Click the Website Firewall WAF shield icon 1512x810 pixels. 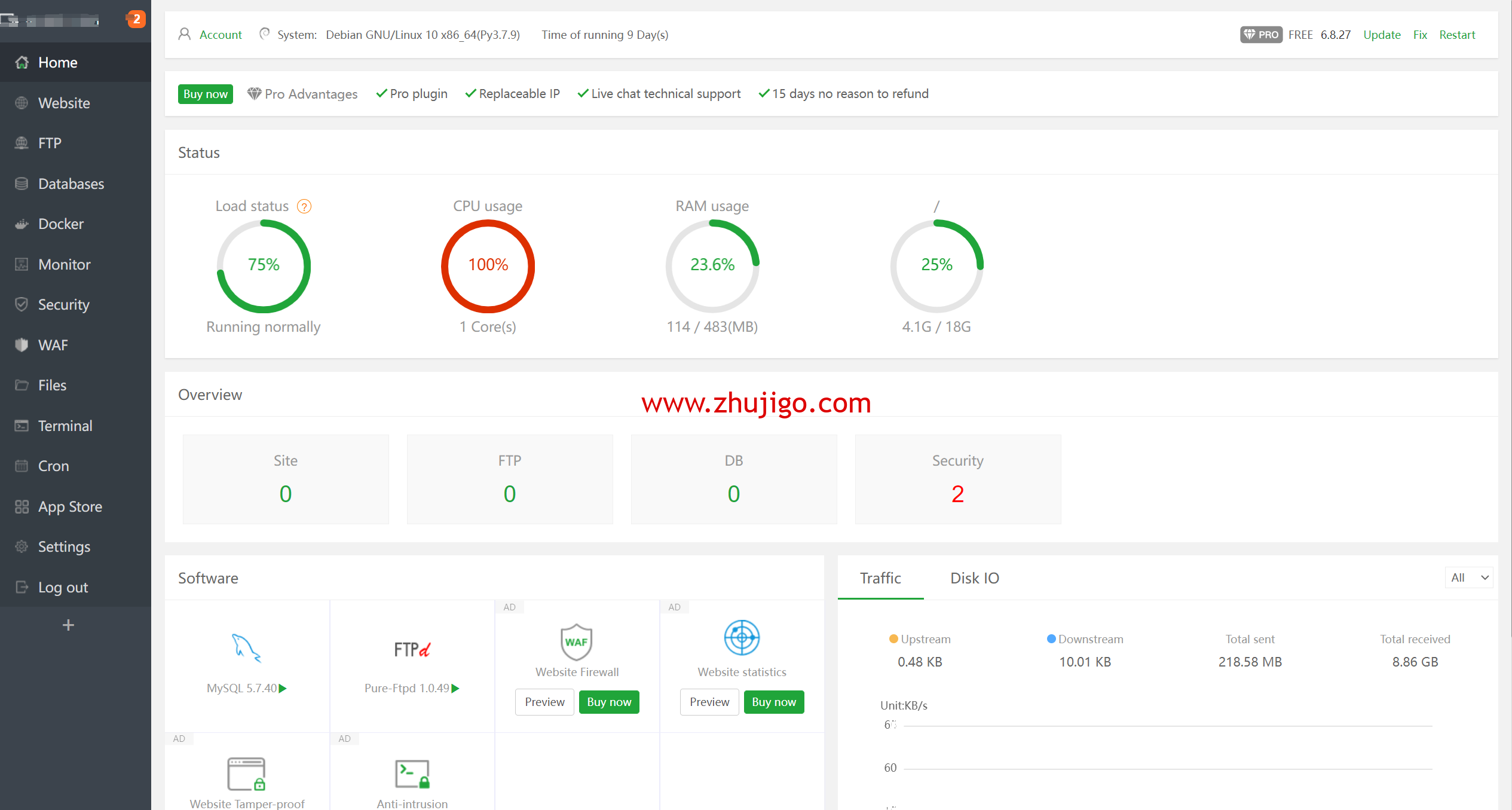577,641
